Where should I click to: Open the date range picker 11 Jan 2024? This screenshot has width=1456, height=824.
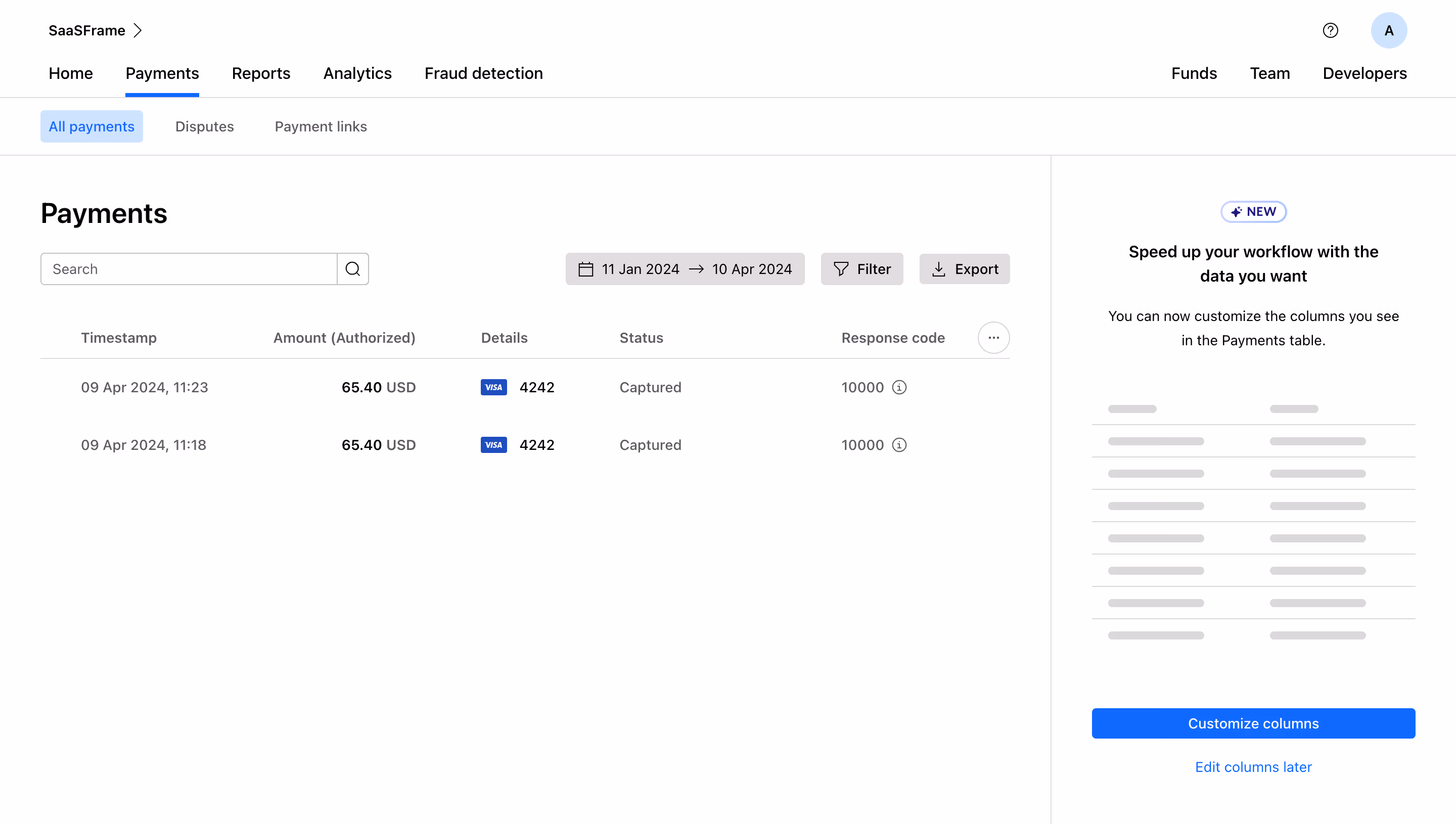[685, 269]
